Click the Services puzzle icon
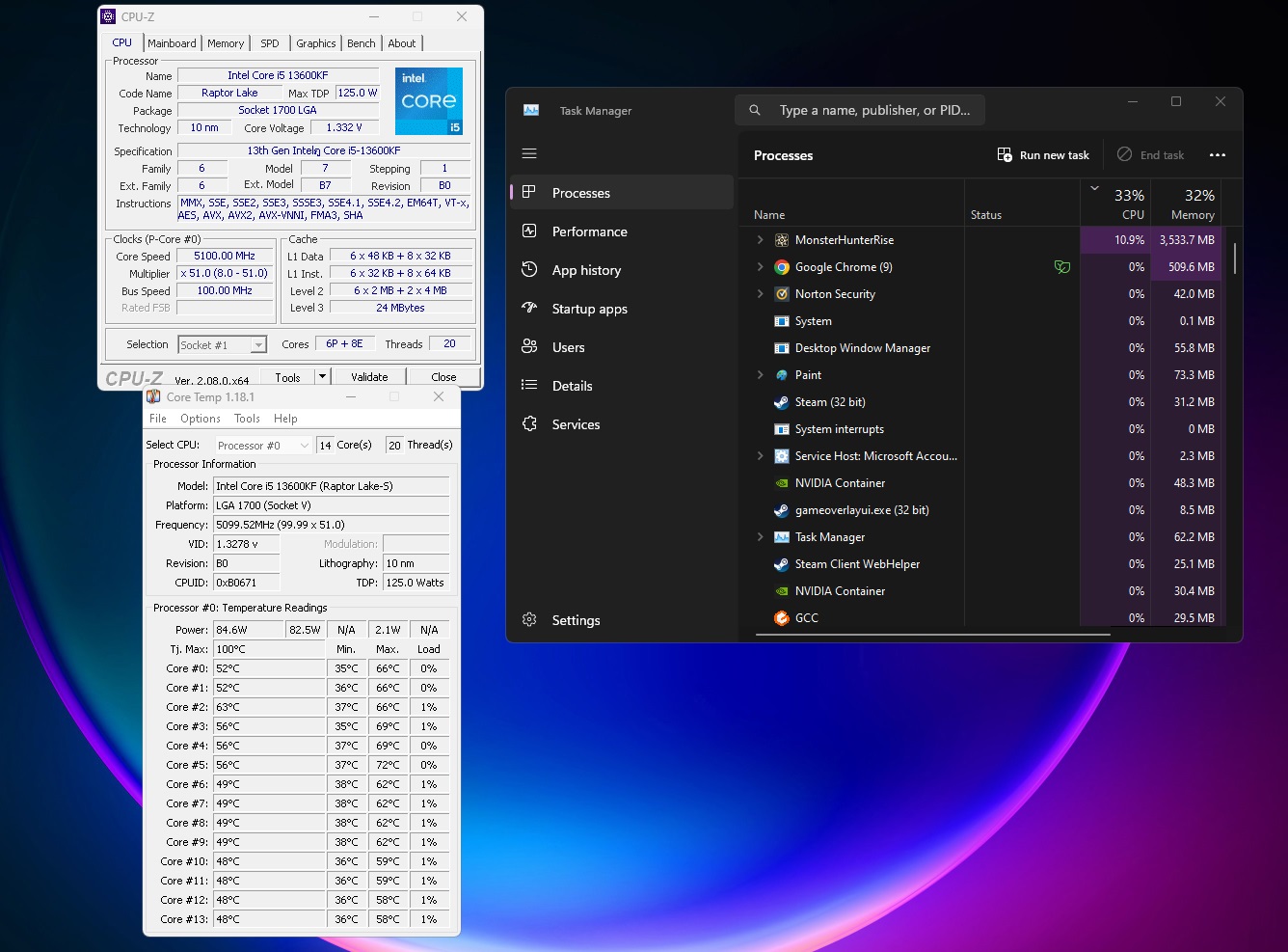The width and height of the screenshot is (1288, 952). pyautogui.click(x=529, y=423)
